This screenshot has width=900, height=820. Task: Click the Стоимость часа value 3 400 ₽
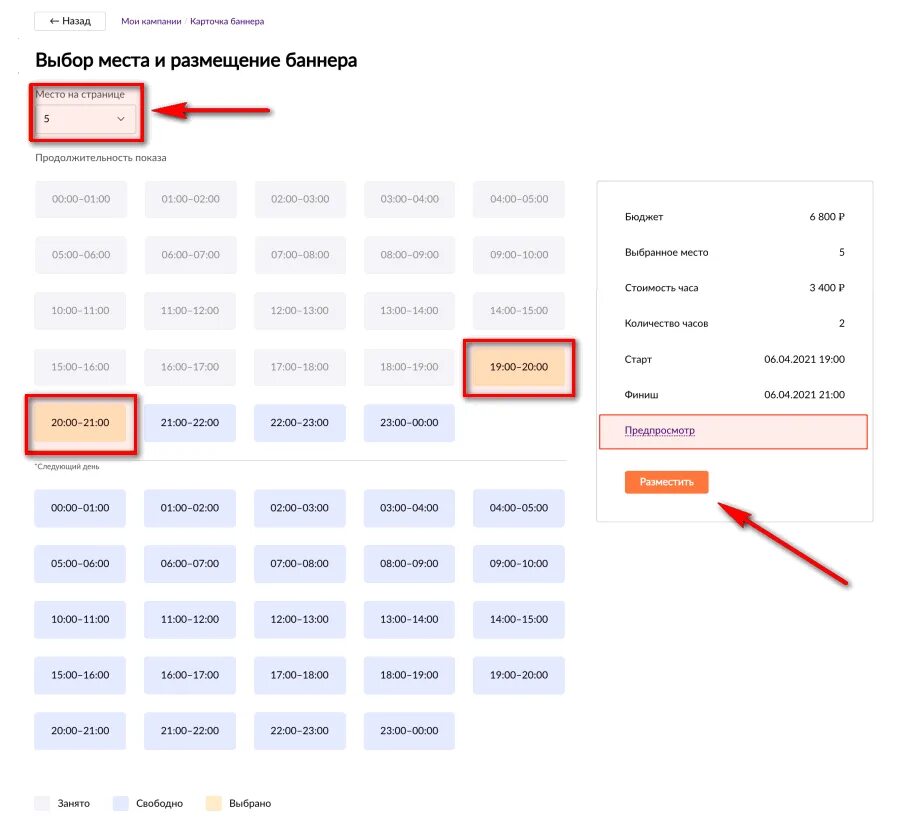[x=827, y=287]
